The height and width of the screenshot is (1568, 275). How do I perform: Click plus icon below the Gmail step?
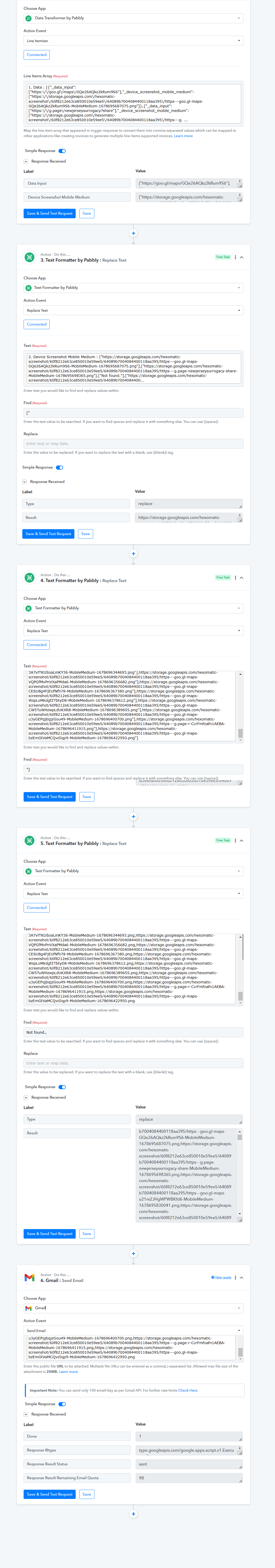[x=133, y=1514]
